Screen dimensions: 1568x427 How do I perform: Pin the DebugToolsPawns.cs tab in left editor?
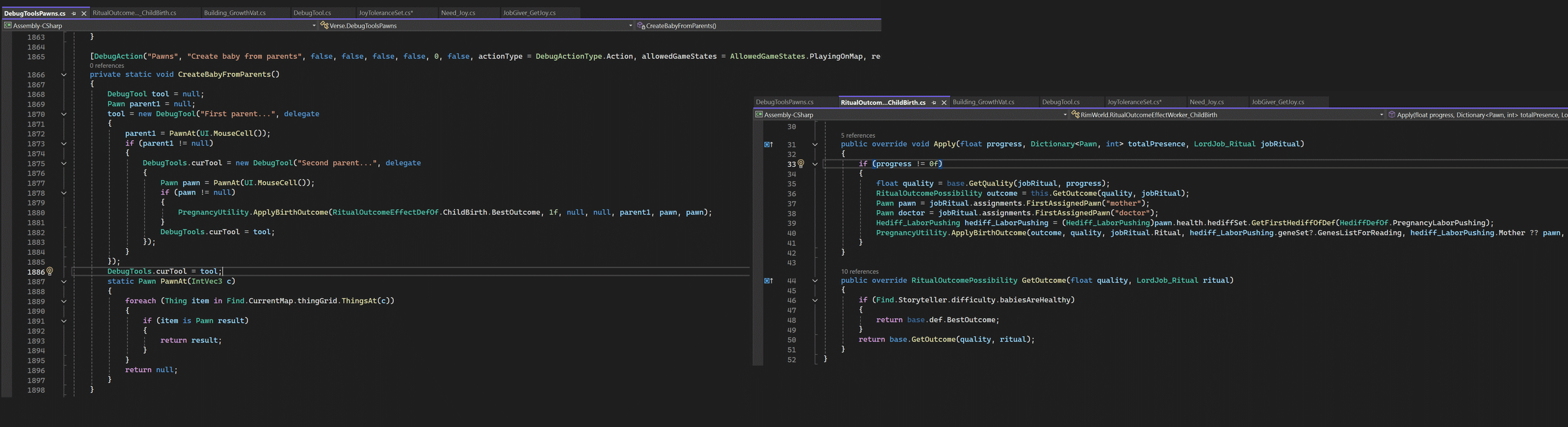point(74,13)
